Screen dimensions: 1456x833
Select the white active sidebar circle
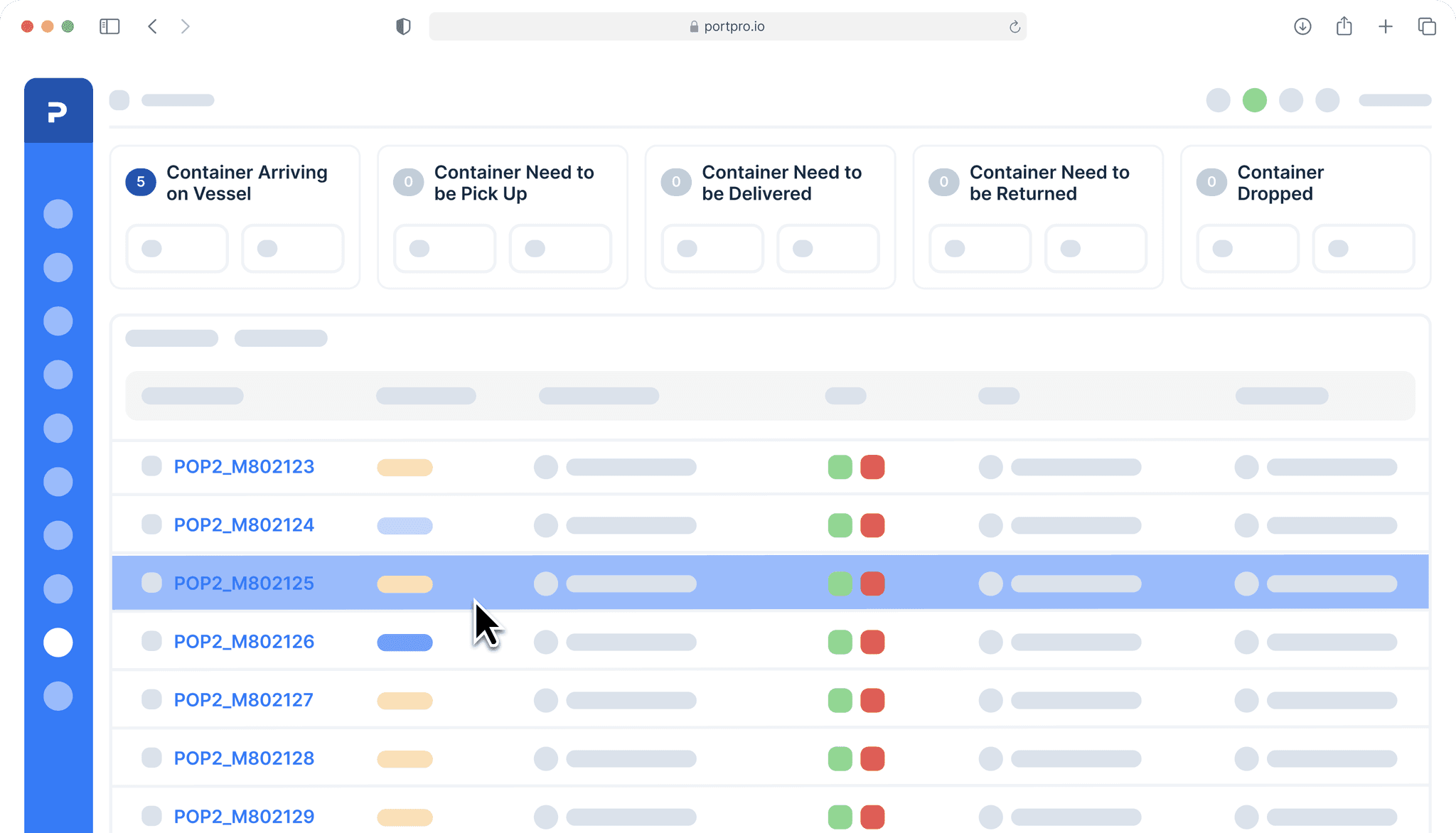[x=58, y=643]
